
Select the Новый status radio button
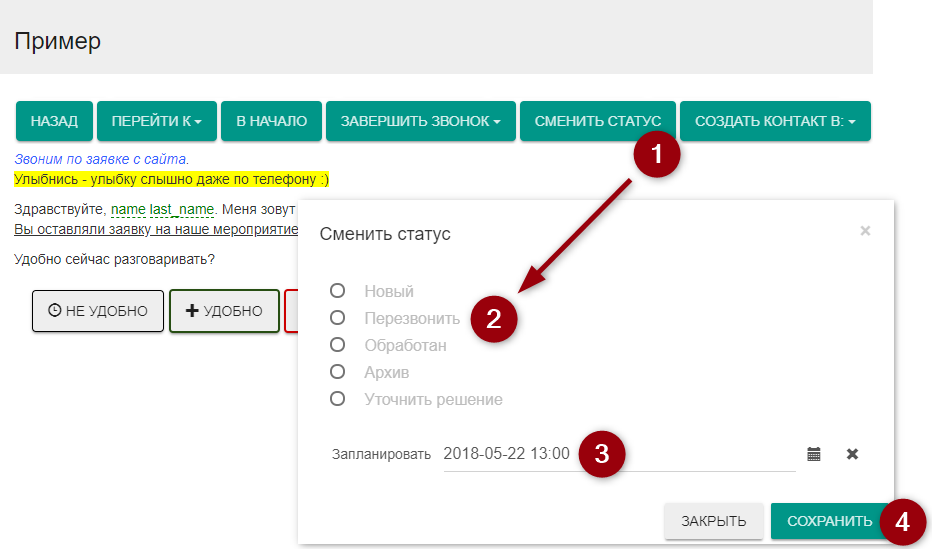tap(338, 291)
